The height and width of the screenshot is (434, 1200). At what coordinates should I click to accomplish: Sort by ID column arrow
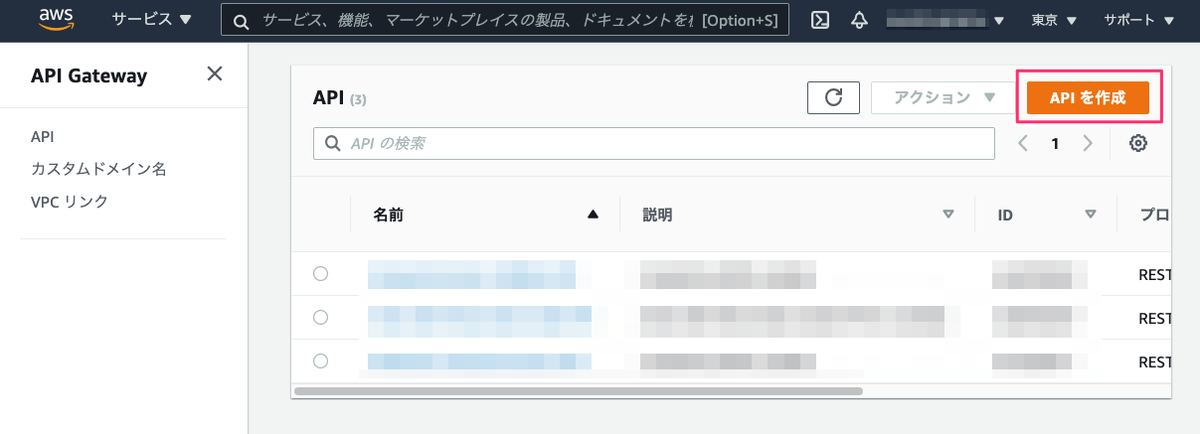pos(1090,214)
